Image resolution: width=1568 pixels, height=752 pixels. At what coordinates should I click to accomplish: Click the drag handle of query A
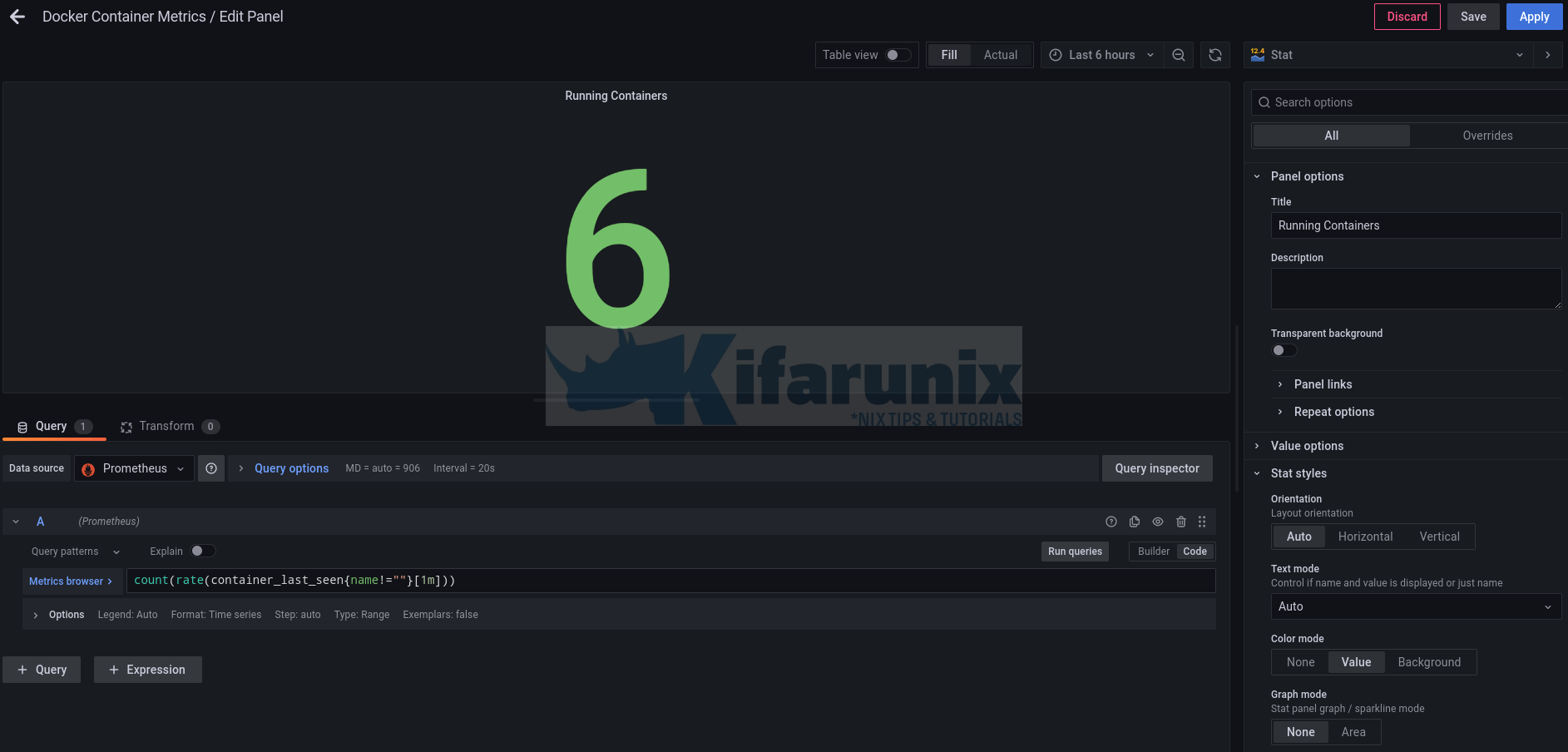tap(1202, 522)
